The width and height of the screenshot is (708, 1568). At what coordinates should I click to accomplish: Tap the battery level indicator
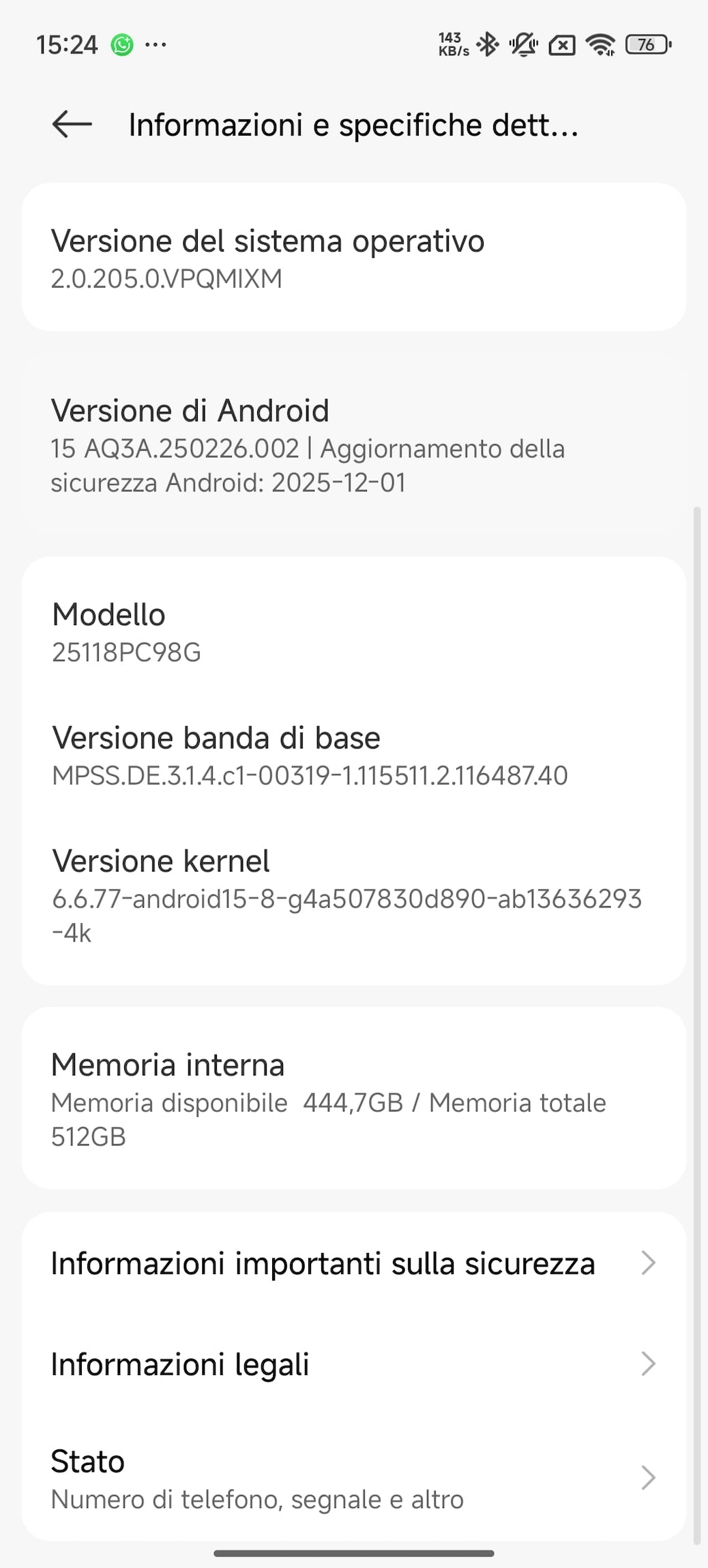[648, 45]
